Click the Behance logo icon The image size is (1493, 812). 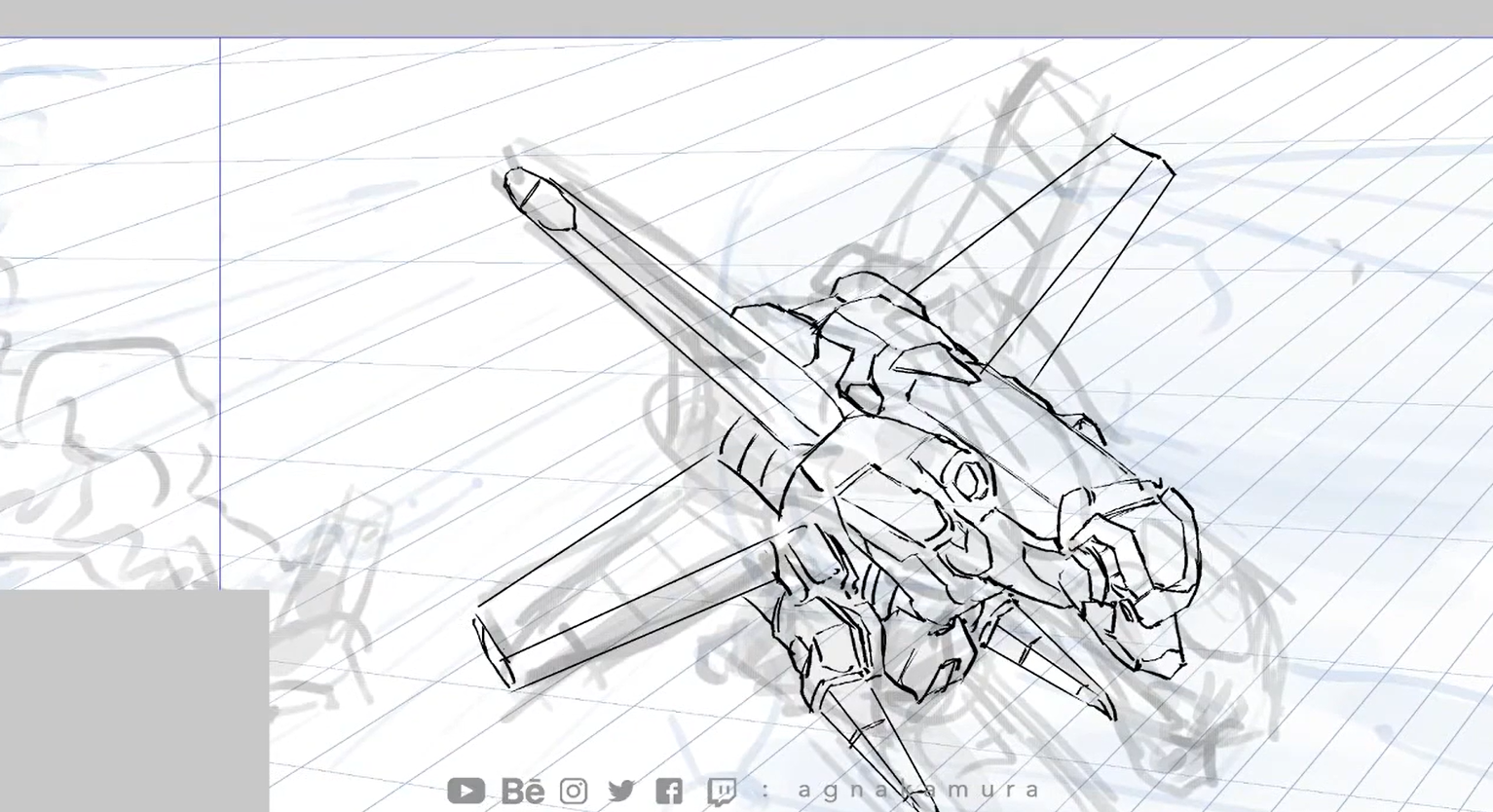click(x=523, y=791)
